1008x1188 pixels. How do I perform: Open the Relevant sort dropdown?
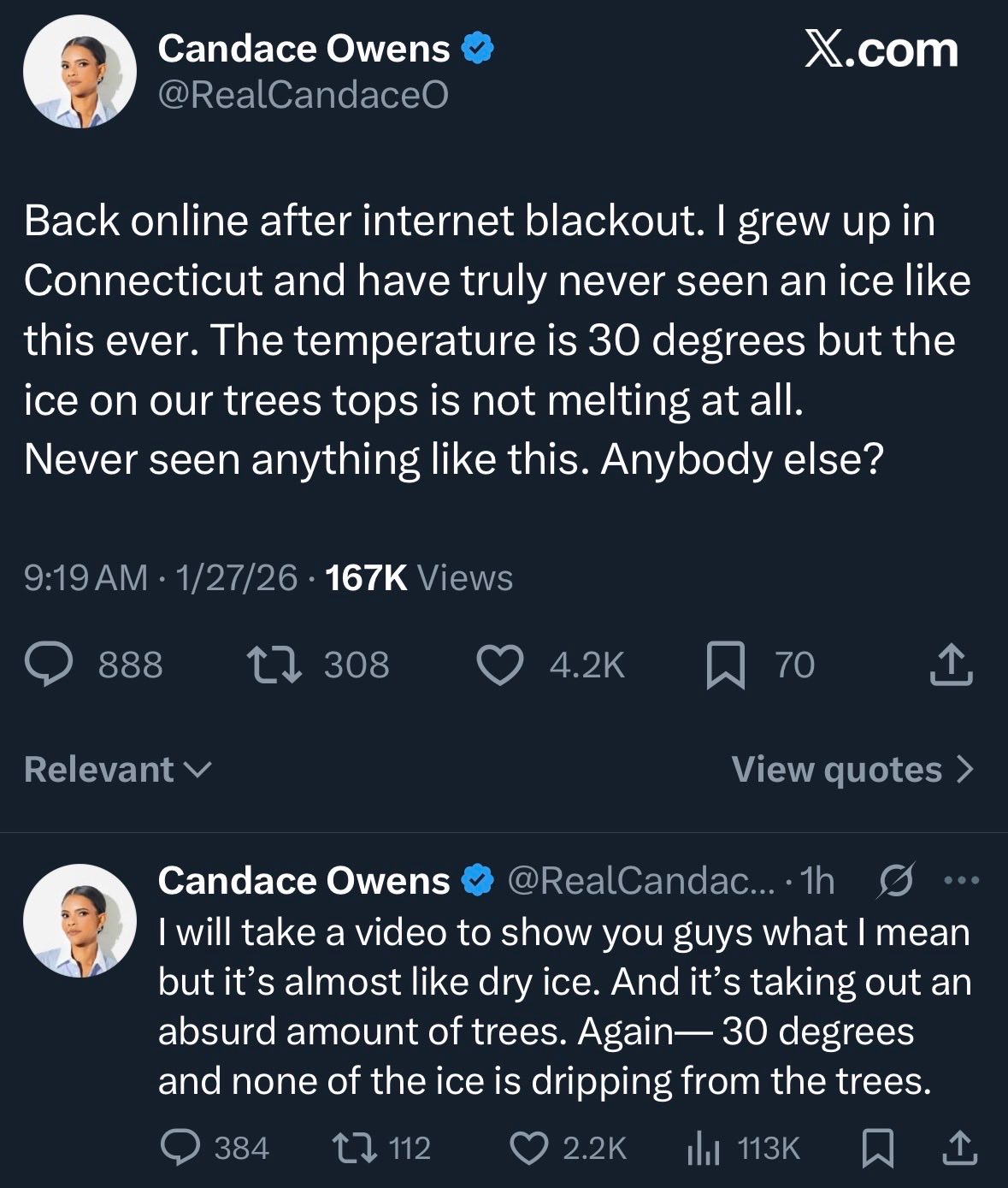point(117,770)
